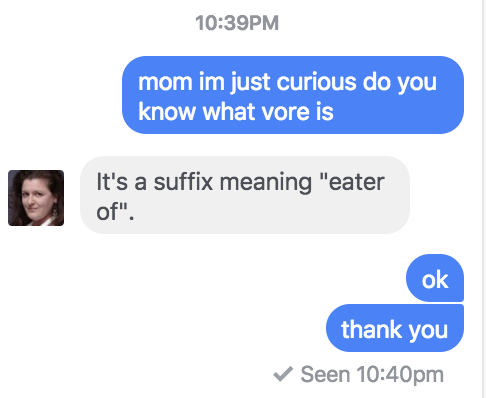
Task: Click the "10:40pm" time in the seen receipt
Action: click(x=400, y=375)
